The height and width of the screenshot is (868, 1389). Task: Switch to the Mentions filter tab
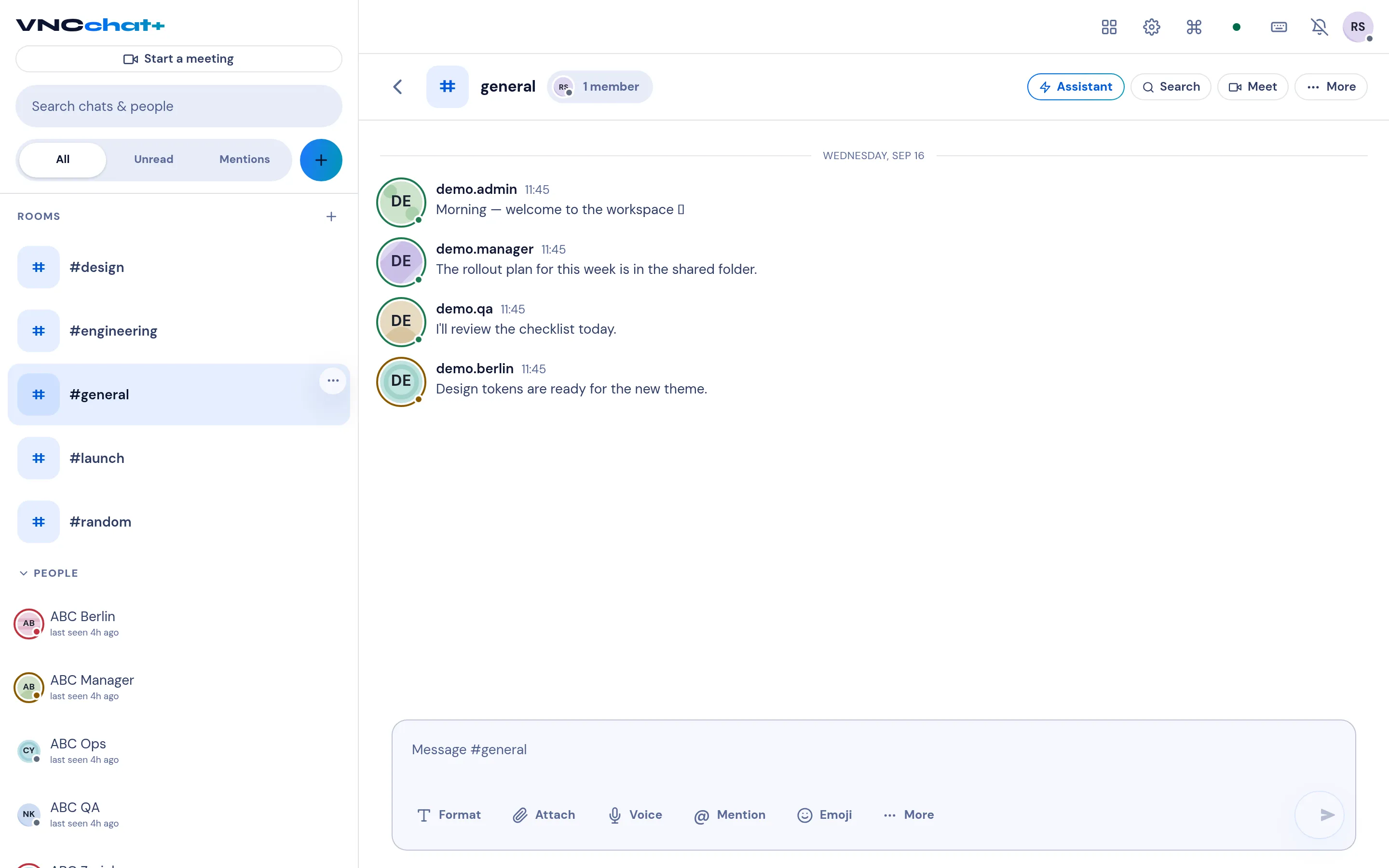click(x=245, y=160)
